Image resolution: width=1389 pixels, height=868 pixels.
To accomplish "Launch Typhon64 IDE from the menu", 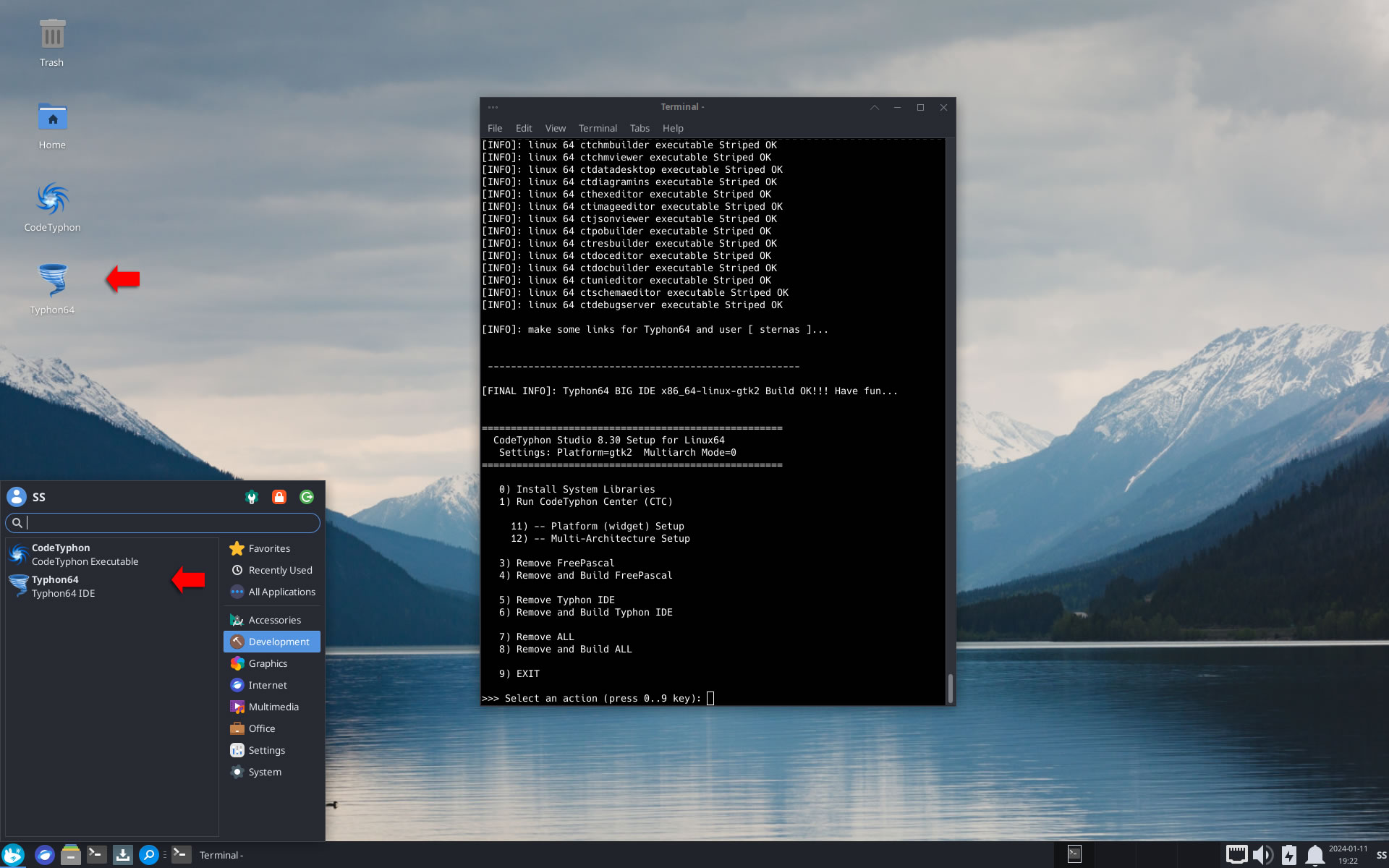I will (x=111, y=587).
